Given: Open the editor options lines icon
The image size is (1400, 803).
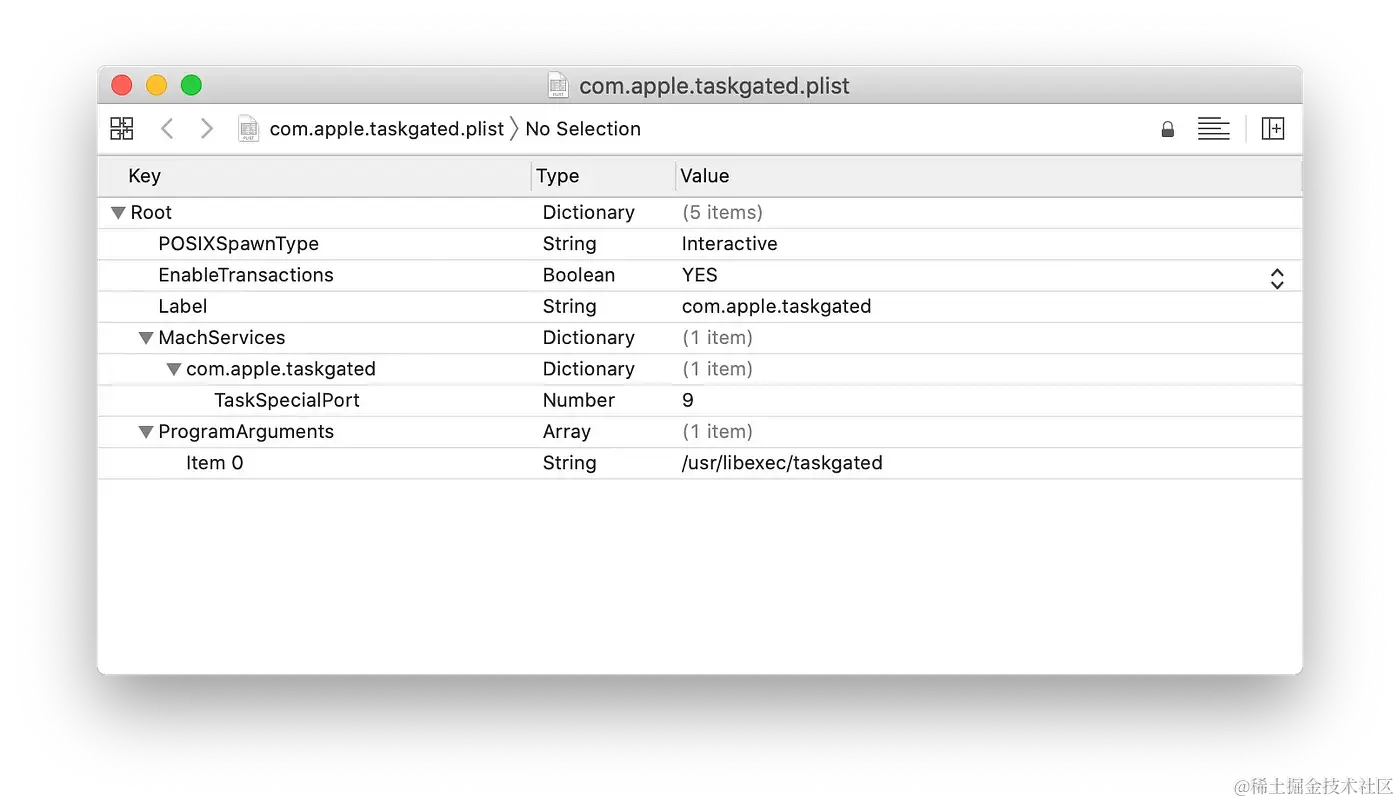Looking at the screenshot, I should 1213,128.
